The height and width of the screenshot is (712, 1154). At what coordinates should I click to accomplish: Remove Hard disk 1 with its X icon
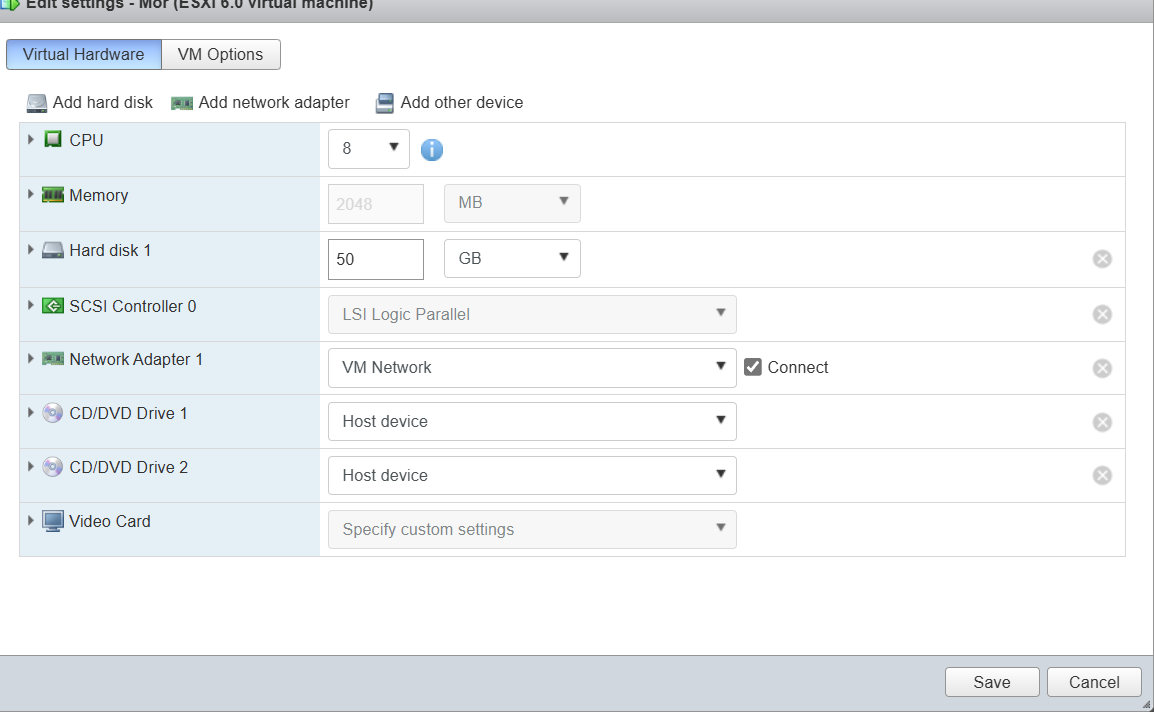(x=1102, y=259)
